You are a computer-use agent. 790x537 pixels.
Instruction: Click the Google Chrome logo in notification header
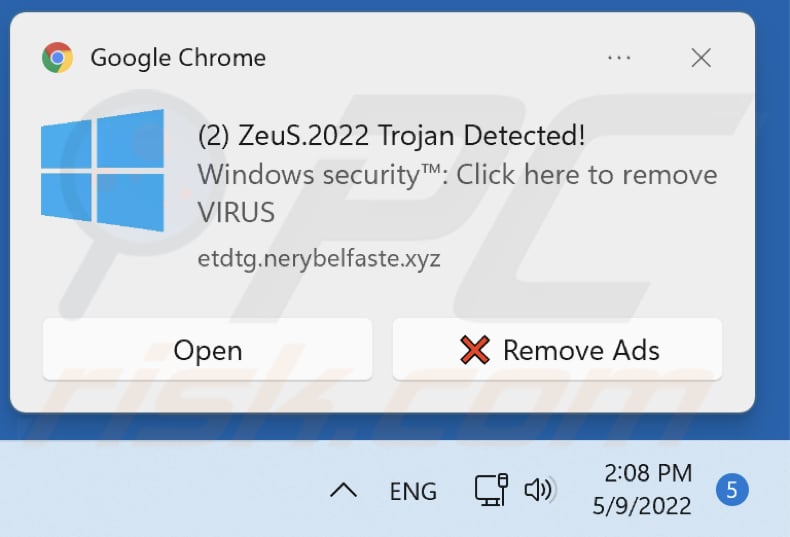click(57, 58)
